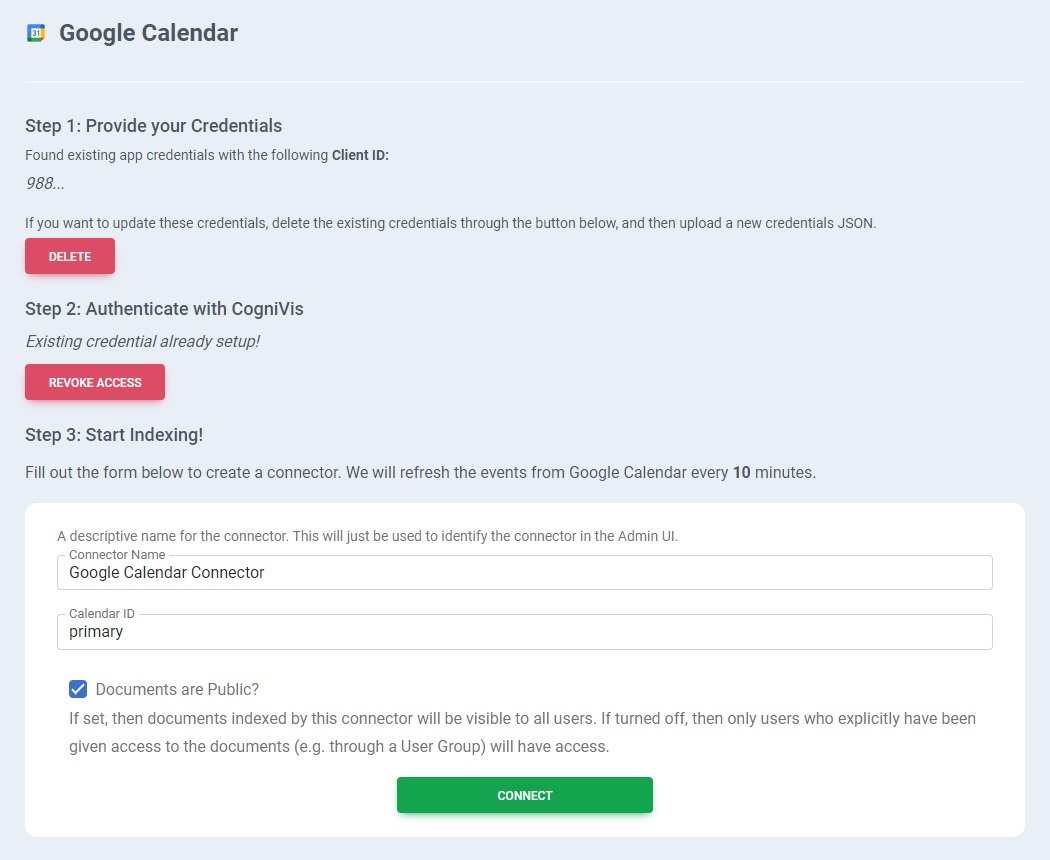This screenshot has height=860, width=1050.
Task: Click the Google Calendar logo icon
Action: coord(36,33)
